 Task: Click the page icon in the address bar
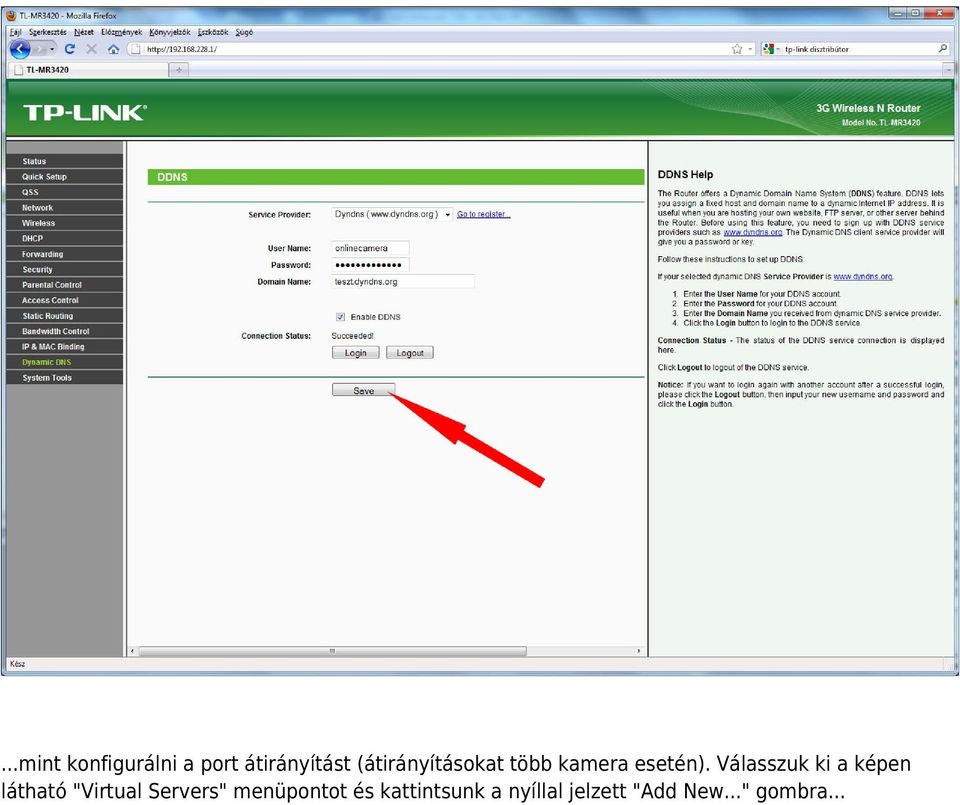pyautogui.click(x=136, y=49)
